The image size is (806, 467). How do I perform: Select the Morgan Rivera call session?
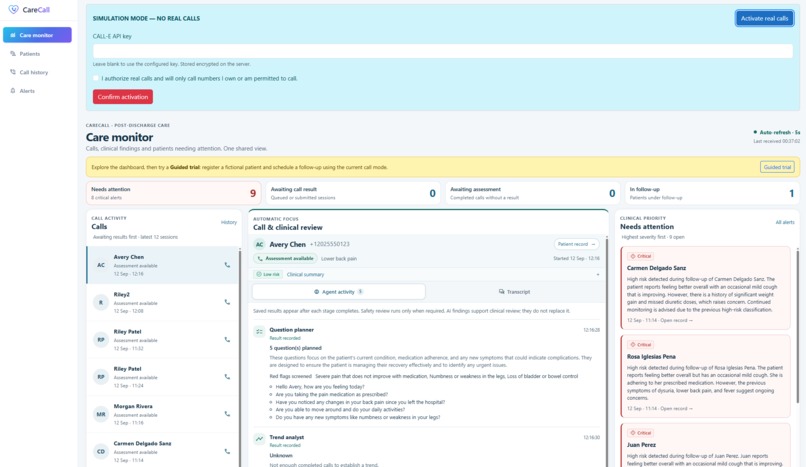click(x=162, y=414)
